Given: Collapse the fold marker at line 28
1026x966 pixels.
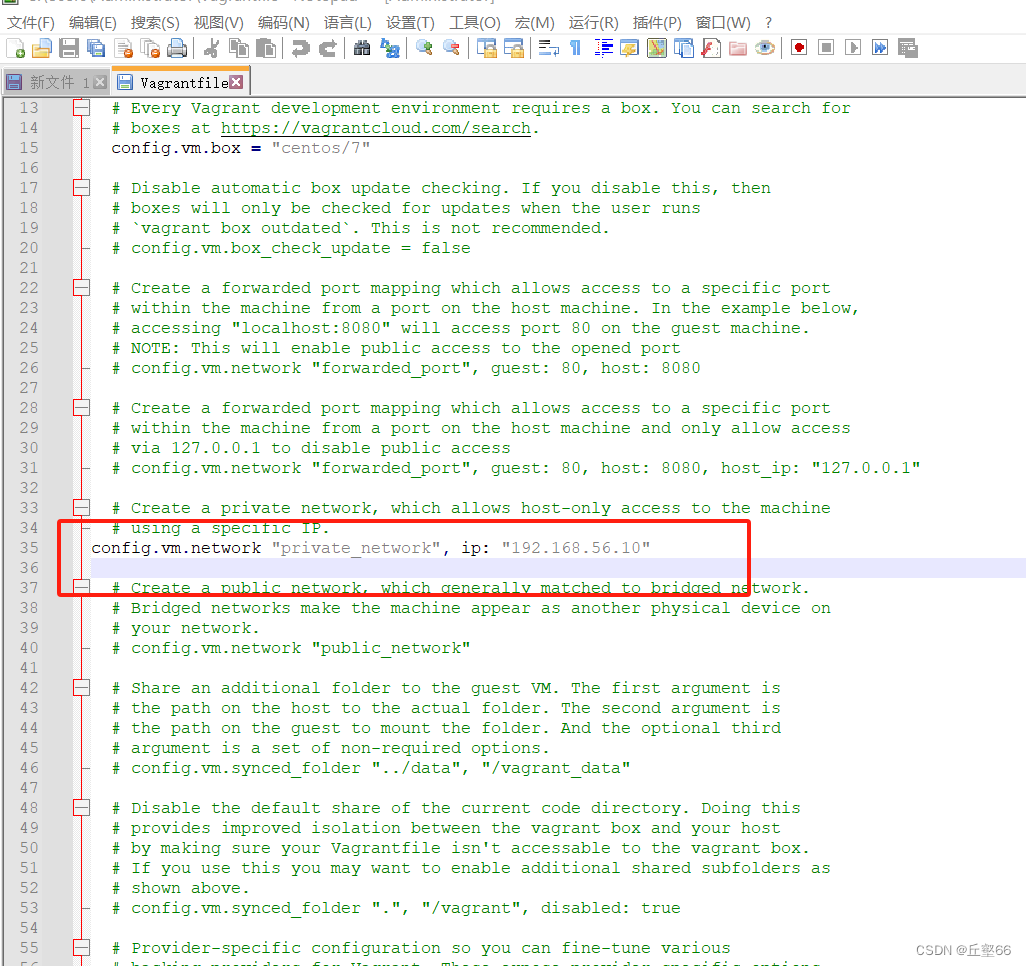Looking at the screenshot, I should 81,408.
